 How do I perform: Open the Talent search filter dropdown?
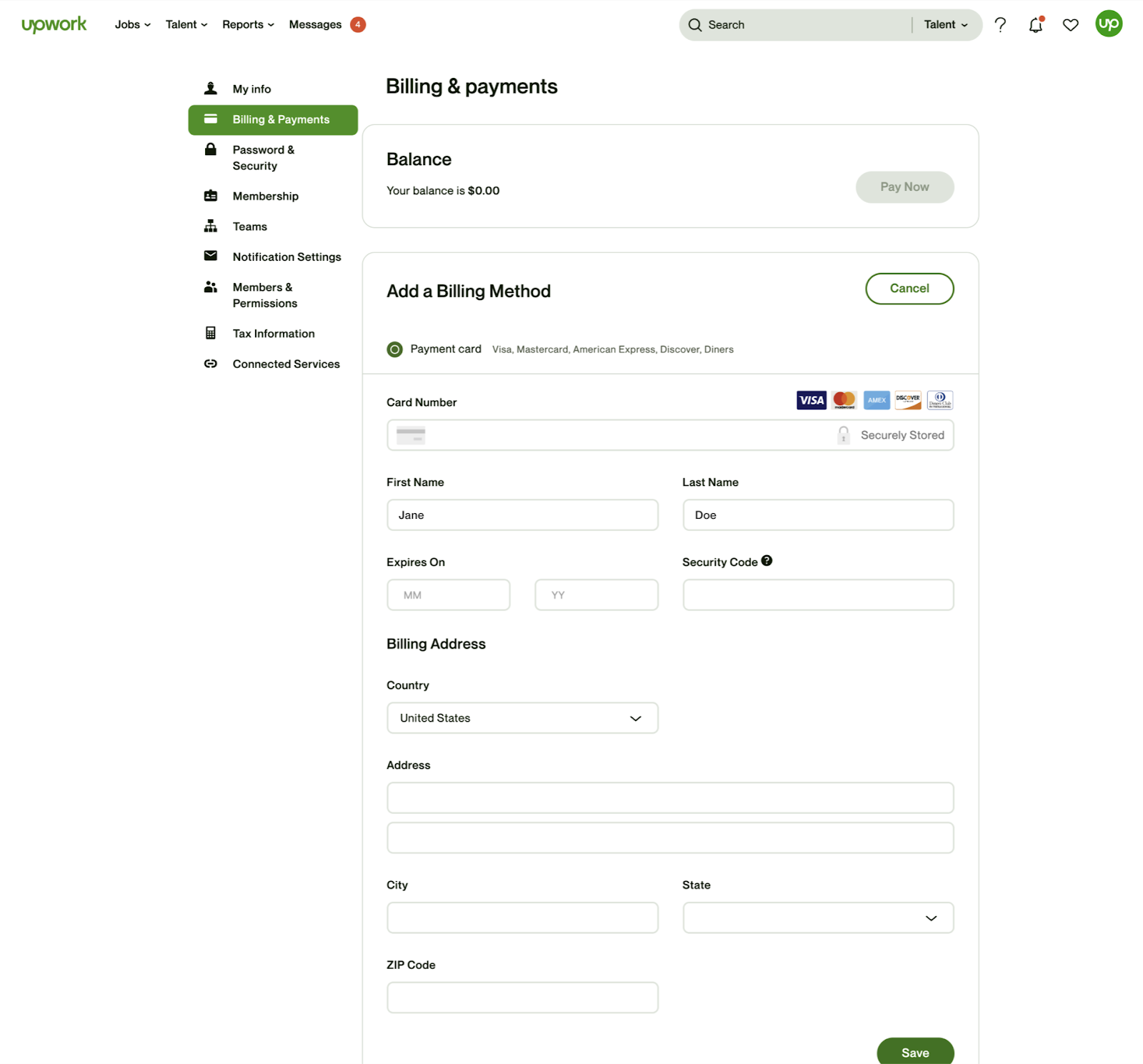(945, 25)
